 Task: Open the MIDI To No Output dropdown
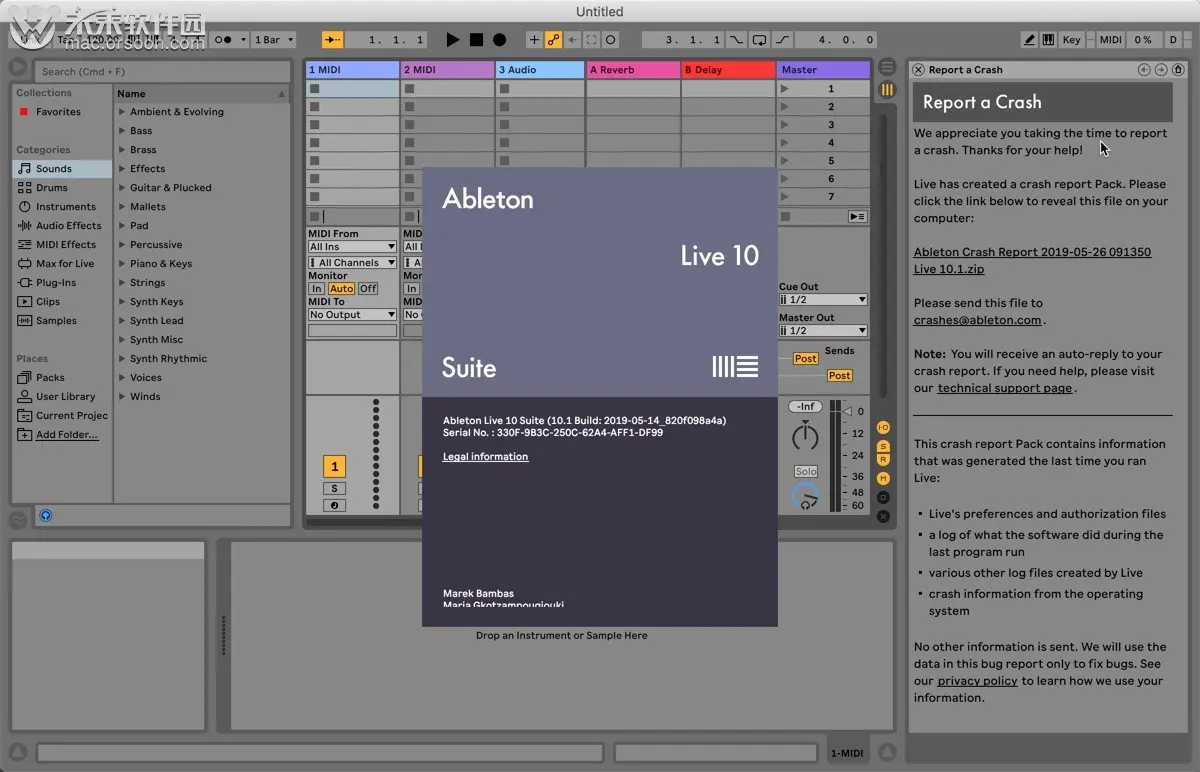[352, 315]
